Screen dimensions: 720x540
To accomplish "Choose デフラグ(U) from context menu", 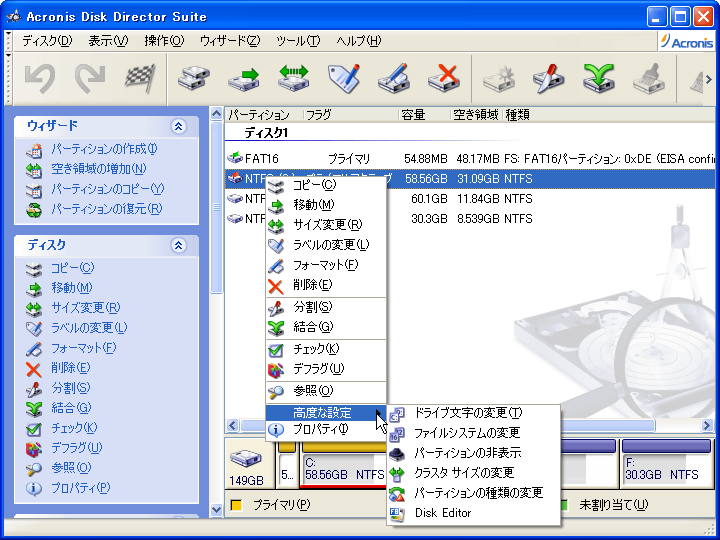I will pos(326,369).
